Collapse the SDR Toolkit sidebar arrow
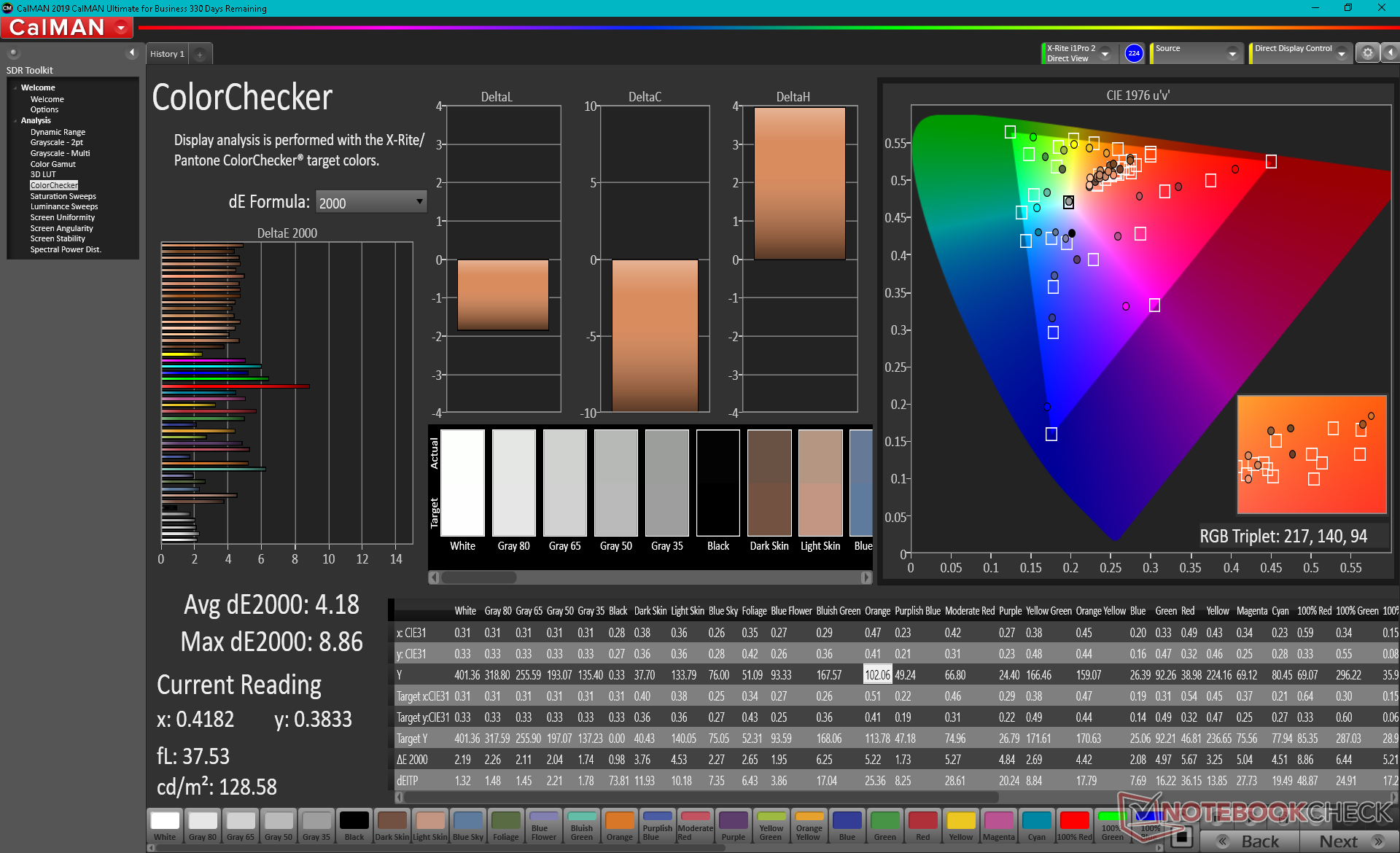 pos(132,52)
